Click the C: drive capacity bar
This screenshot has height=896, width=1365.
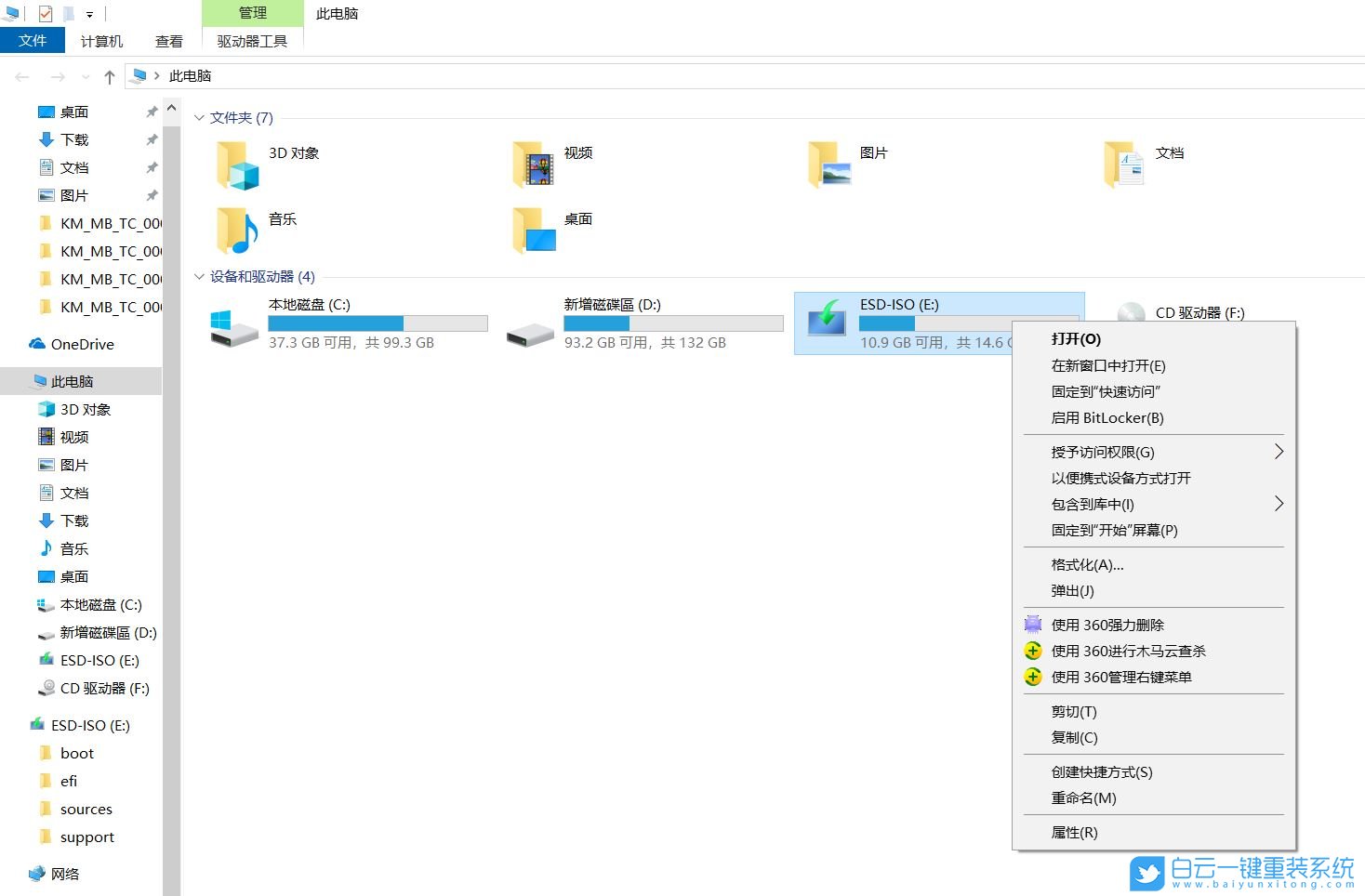[x=378, y=323]
